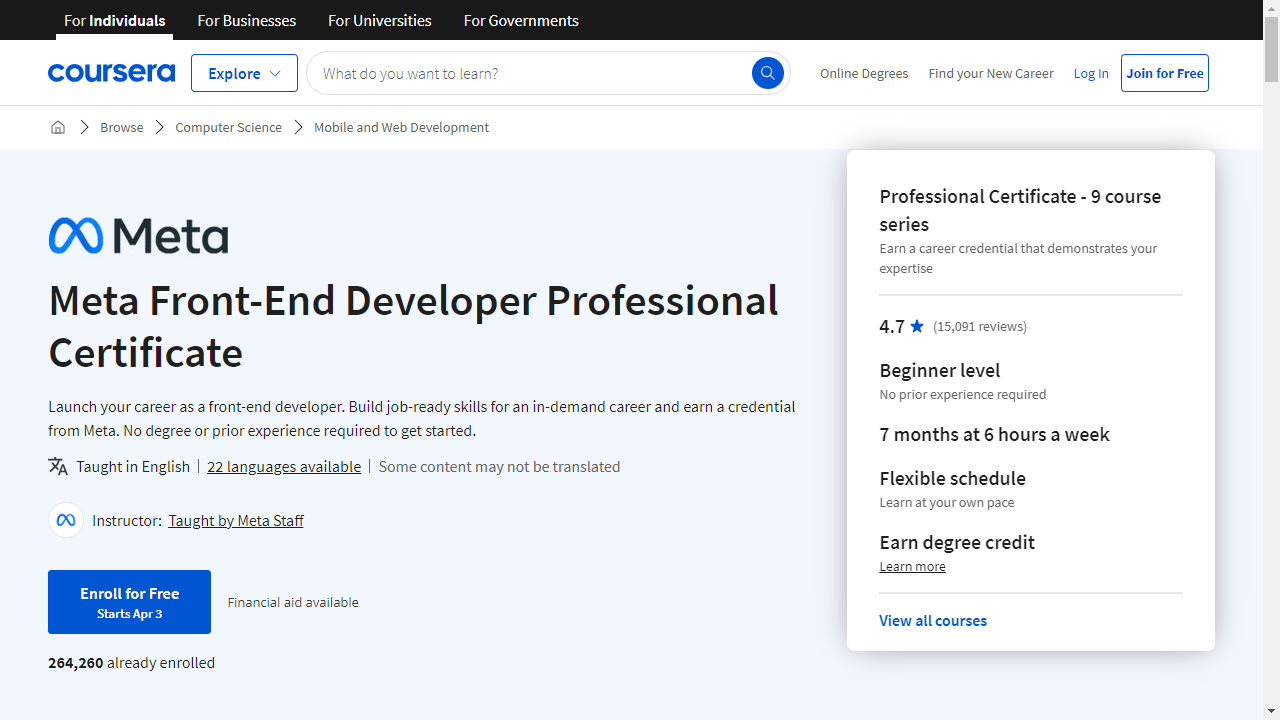Click scrollbar down arrow
Viewport: 1280px width, 720px height.
pos(1271,711)
